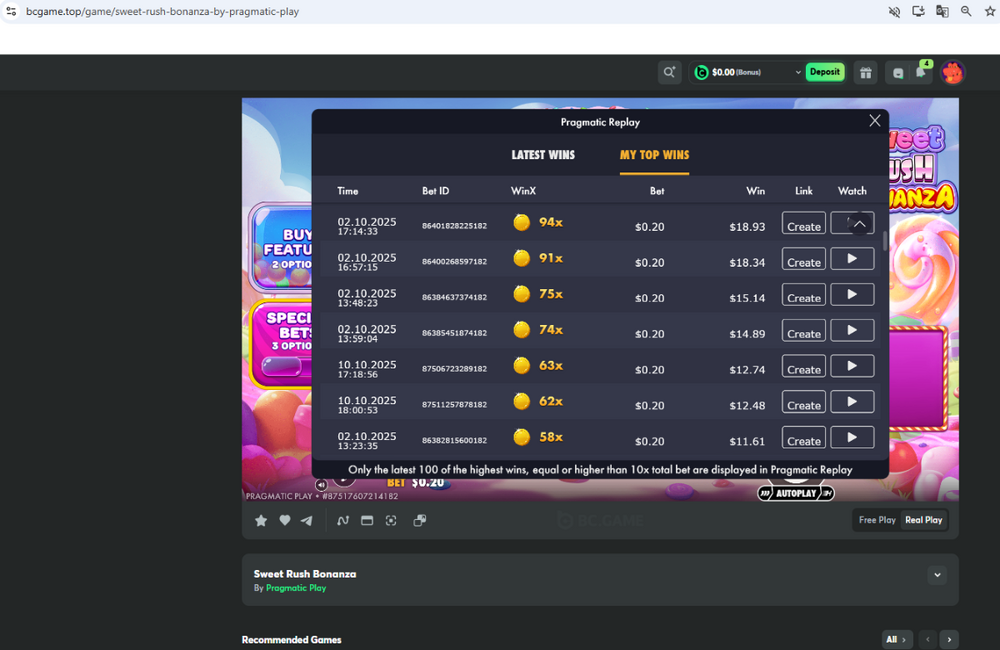Switch to the LATEST WINS tab
1000x650 pixels.
click(x=543, y=155)
